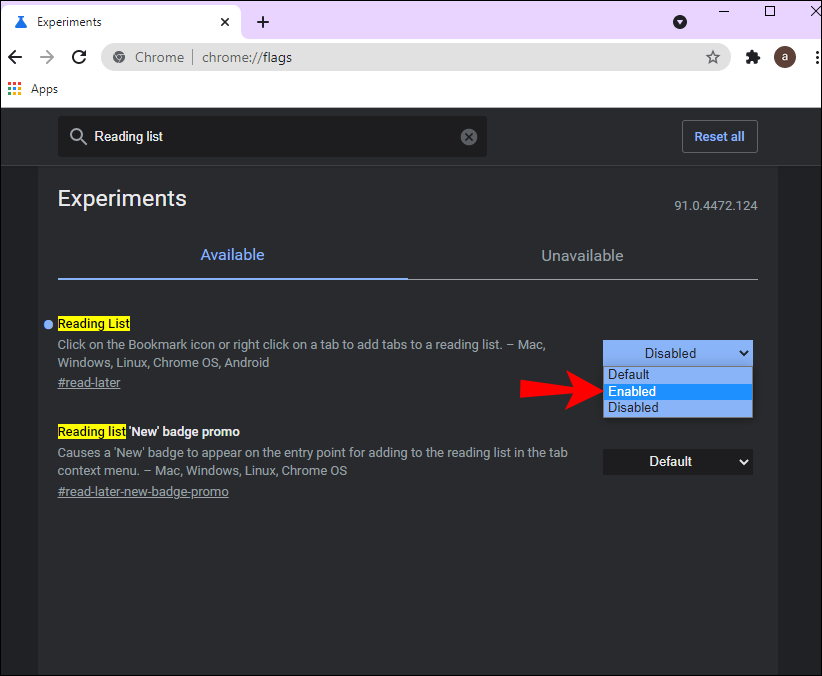
Task: Open the tab search dropdown button
Action: coord(680,22)
